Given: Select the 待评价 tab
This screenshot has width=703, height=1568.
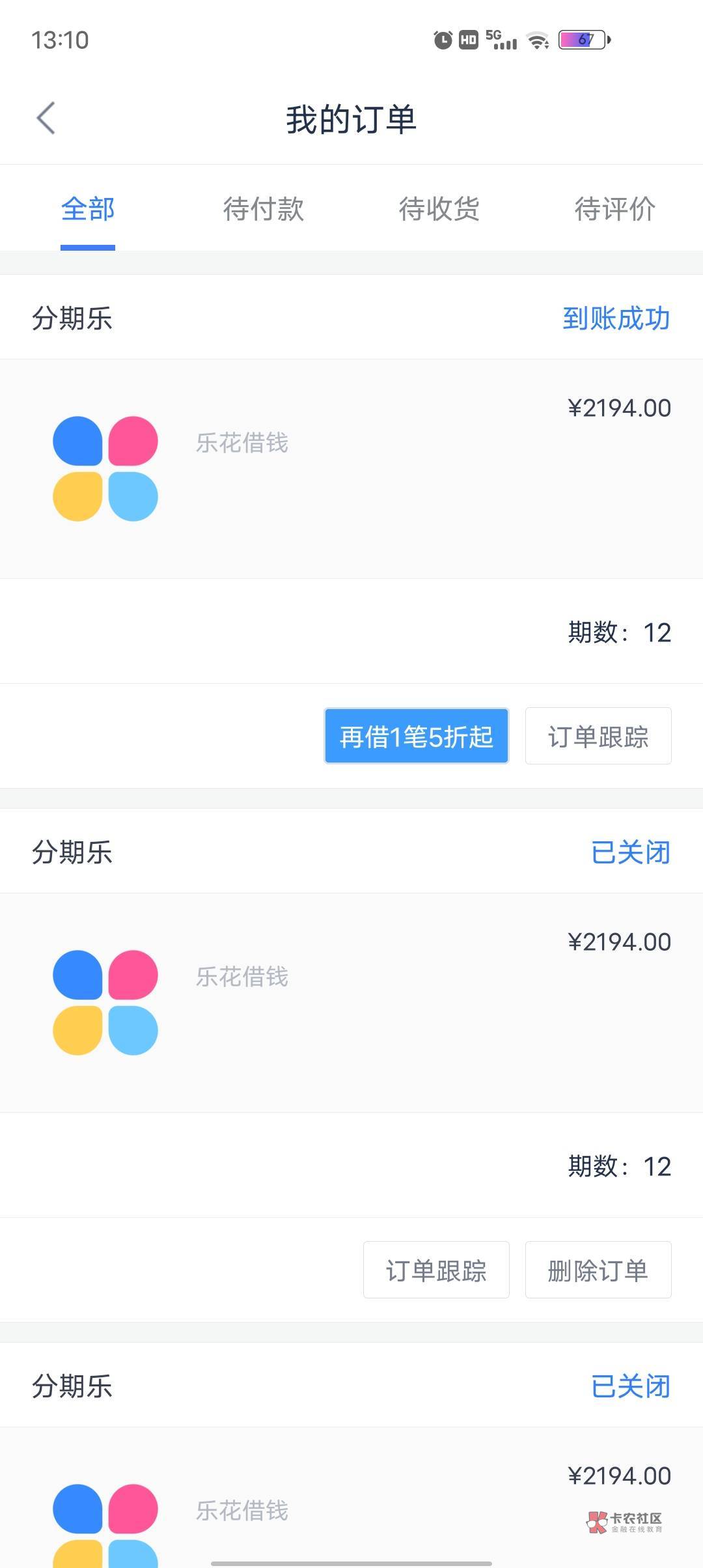Looking at the screenshot, I should pos(614,209).
